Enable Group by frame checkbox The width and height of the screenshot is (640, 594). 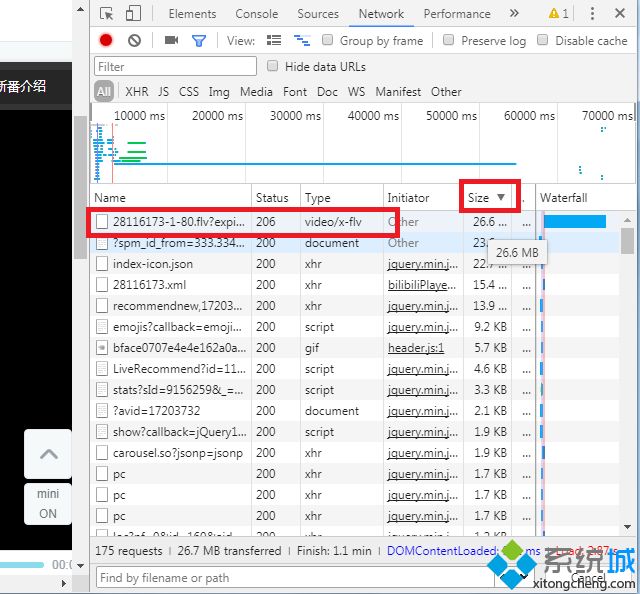[327, 40]
